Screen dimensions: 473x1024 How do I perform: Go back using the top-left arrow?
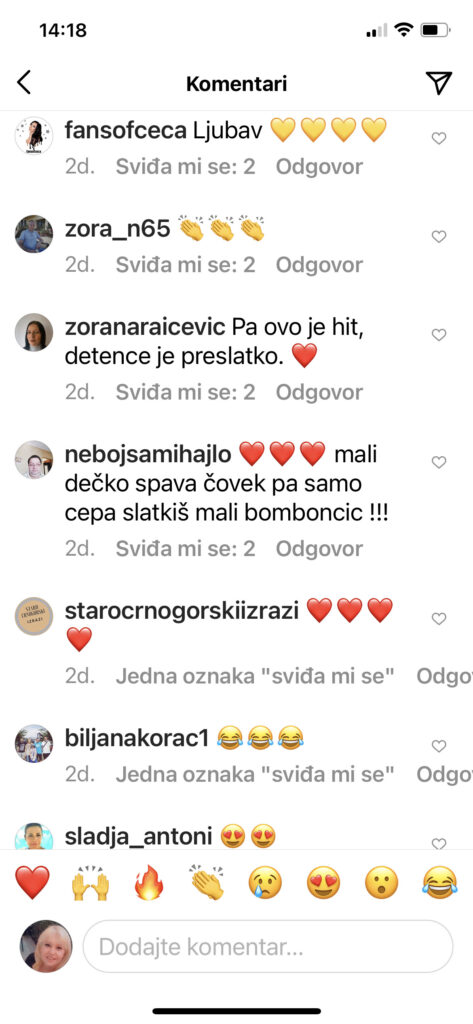pos(24,83)
